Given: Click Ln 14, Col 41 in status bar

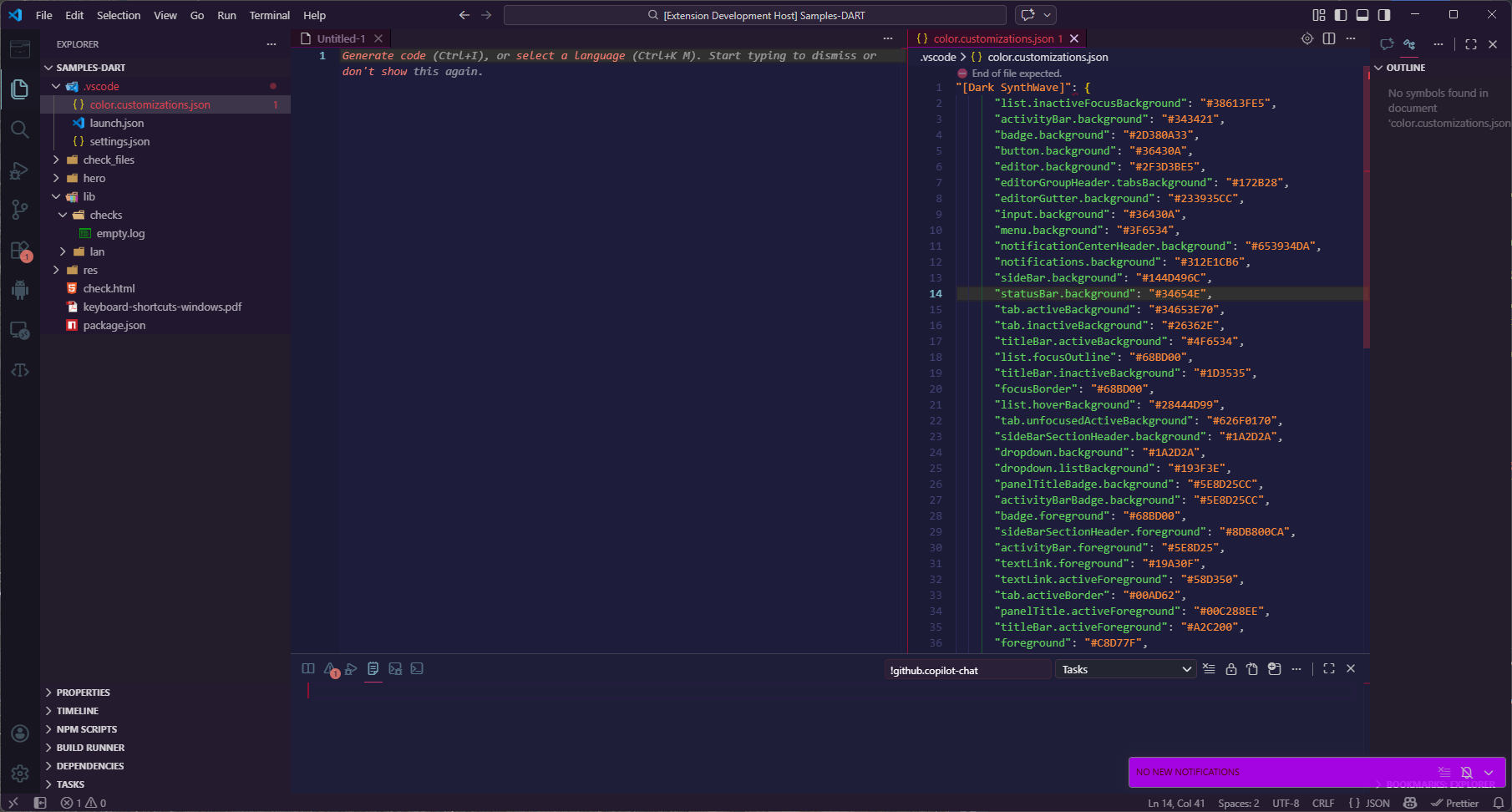Looking at the screenshot, I should [x=1176, y=803].
